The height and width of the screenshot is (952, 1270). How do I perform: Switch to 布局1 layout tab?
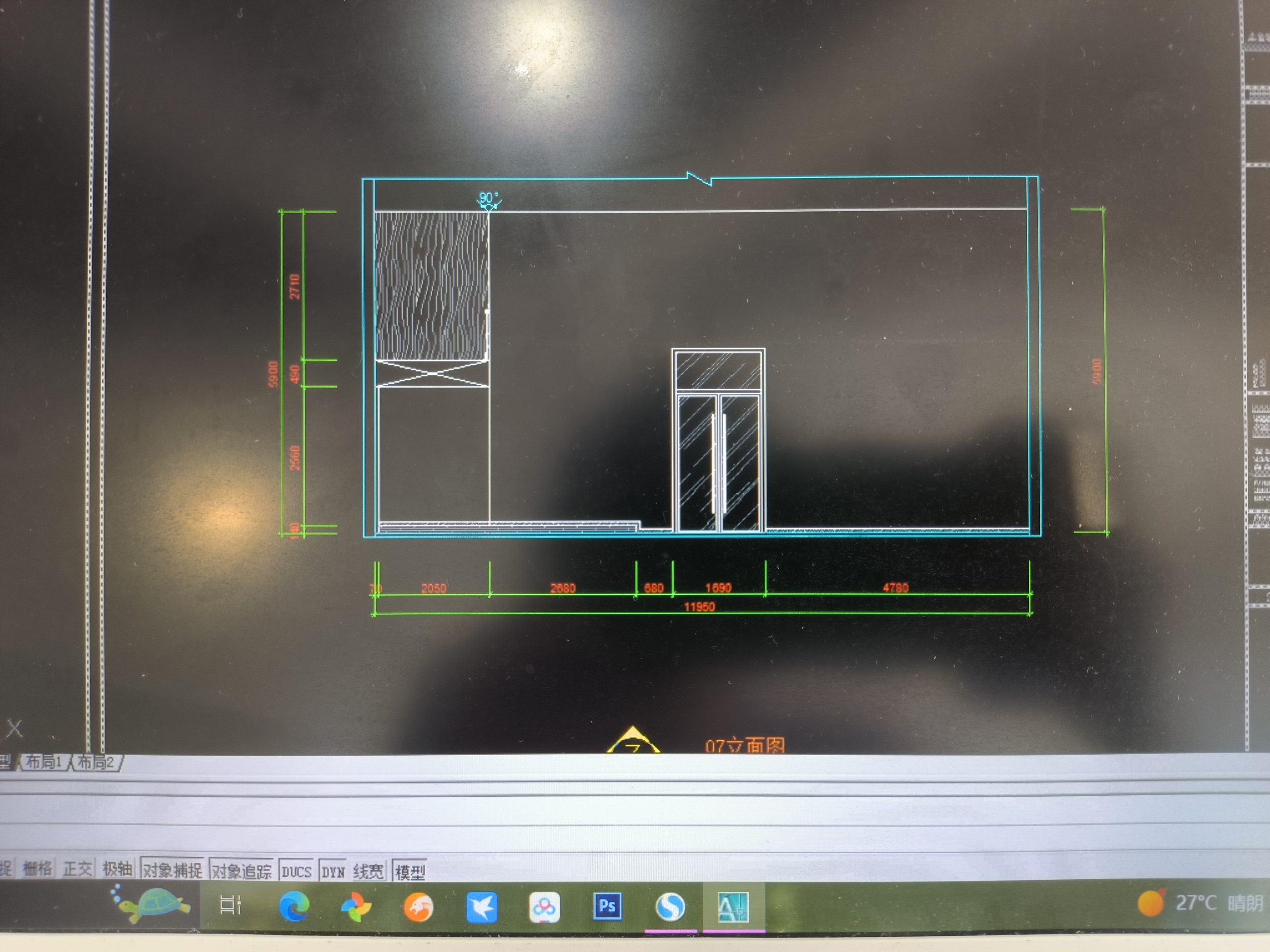(x=44, y=762)
